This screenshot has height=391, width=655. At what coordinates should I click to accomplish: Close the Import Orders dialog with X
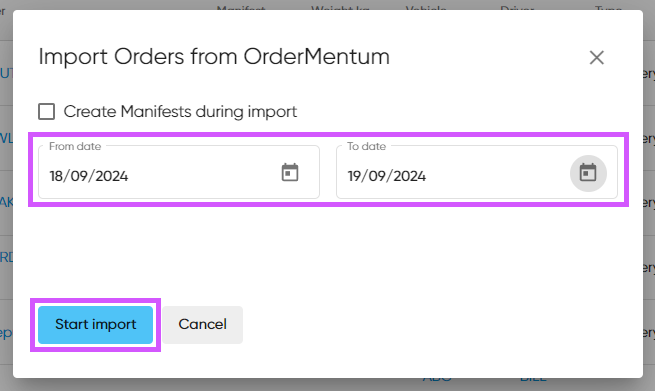tap(597, 58)
